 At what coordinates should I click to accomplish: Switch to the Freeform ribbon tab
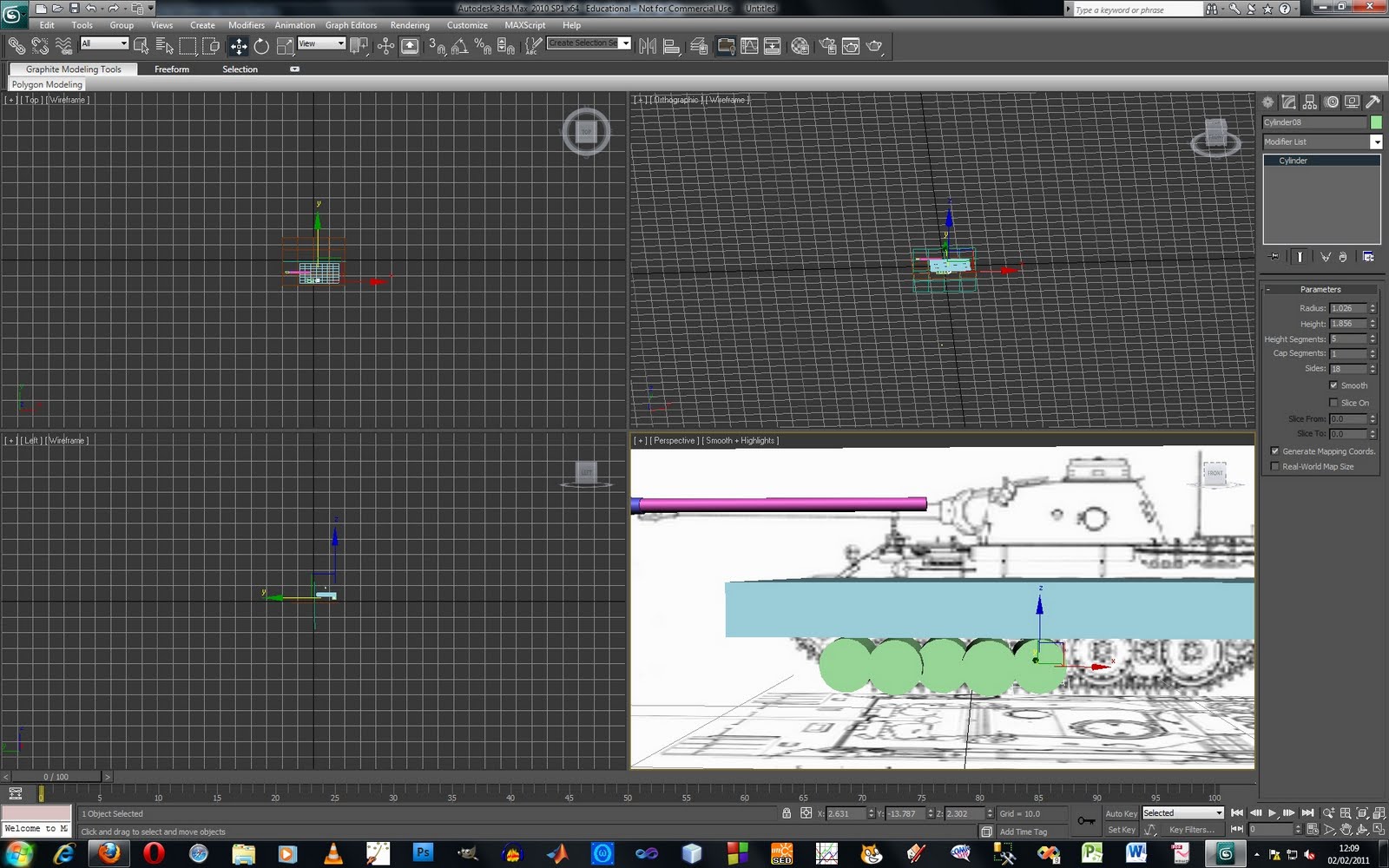click(172, 69)
